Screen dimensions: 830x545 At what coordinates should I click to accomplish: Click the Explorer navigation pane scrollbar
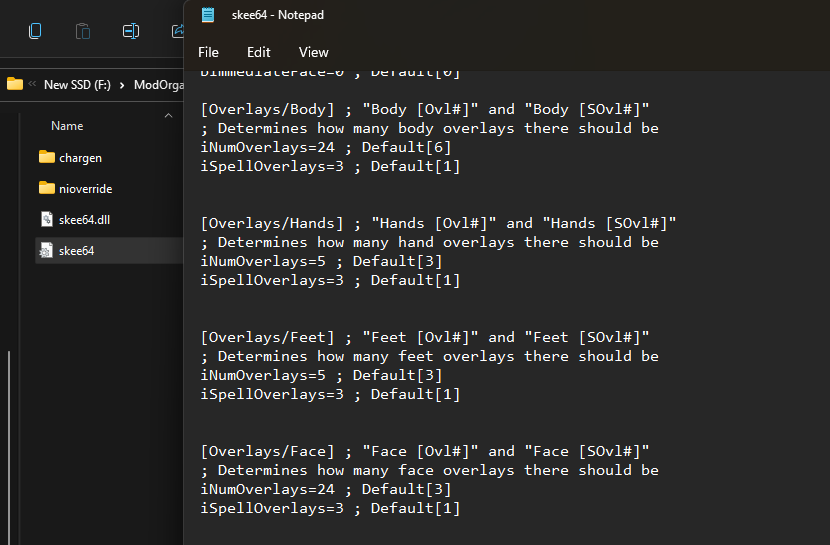click(8, 447)
